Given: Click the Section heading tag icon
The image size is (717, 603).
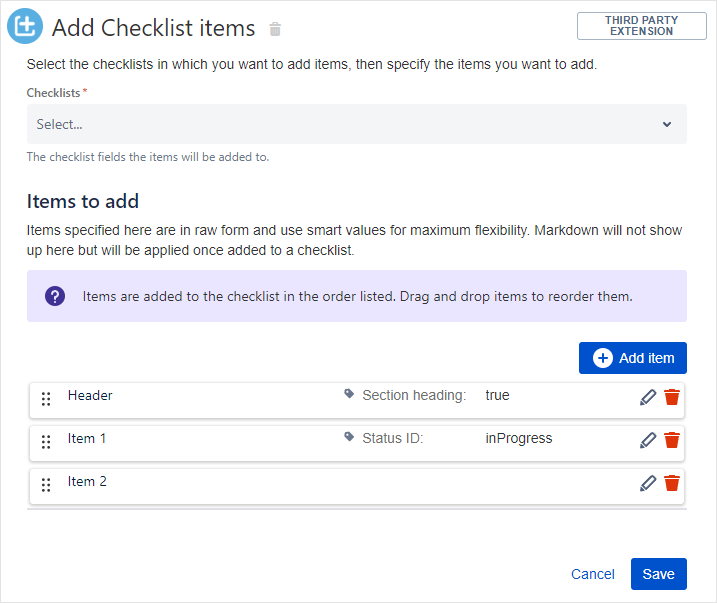Looking at the screenshot, I should pyautogui.click(x=349, y=394).
